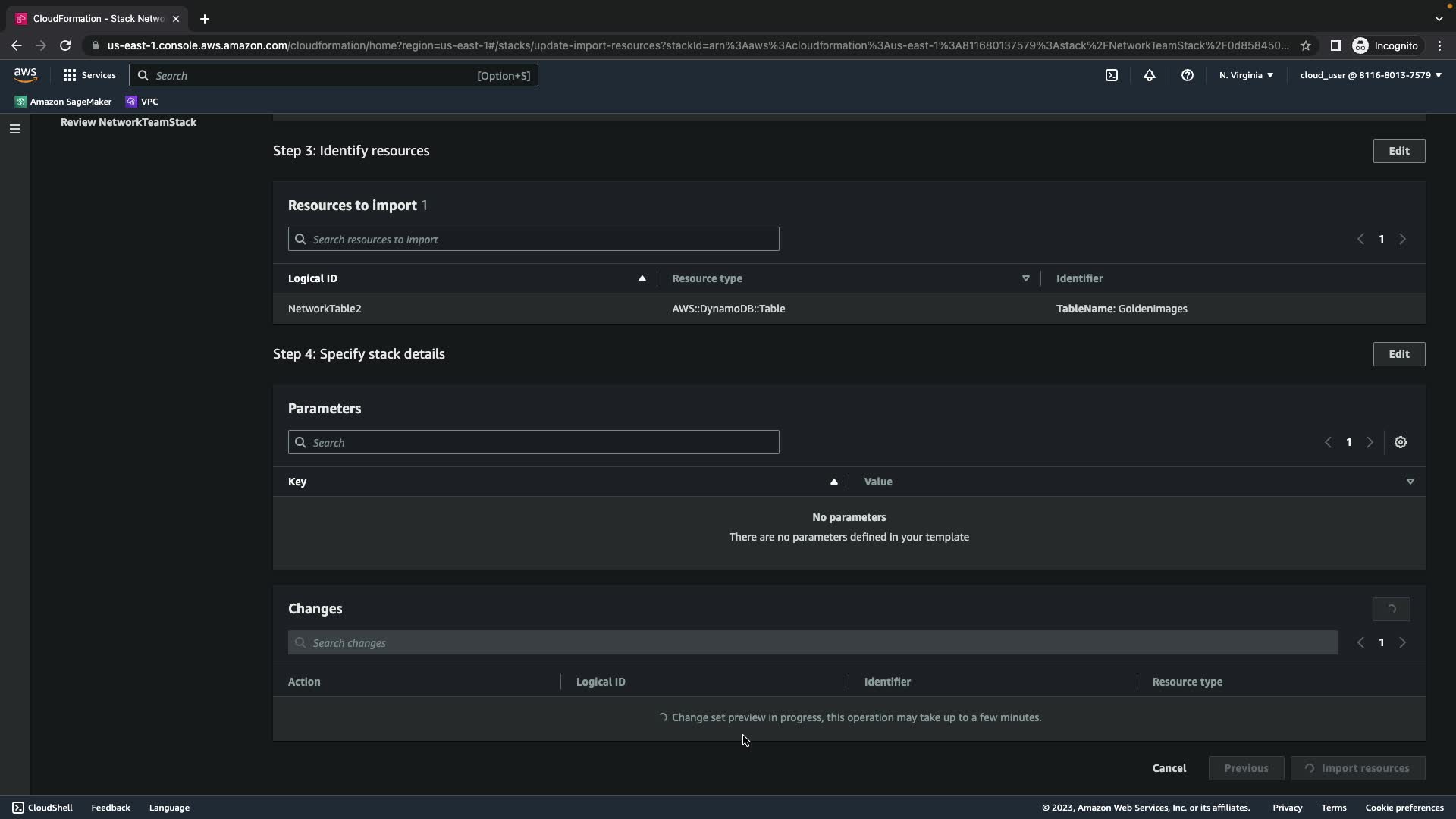Sort the Parameters Value column
The image size is (1456, 819).
click(x=1410, y=482)
